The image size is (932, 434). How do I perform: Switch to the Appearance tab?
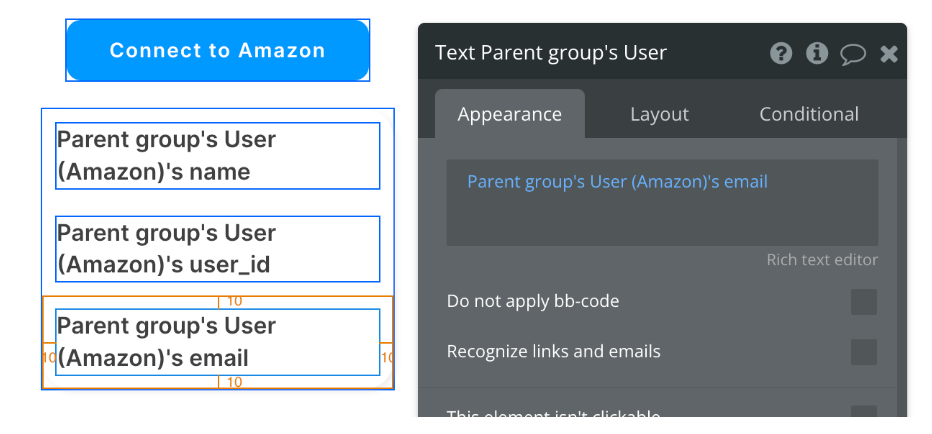click(x=509, y=114)
